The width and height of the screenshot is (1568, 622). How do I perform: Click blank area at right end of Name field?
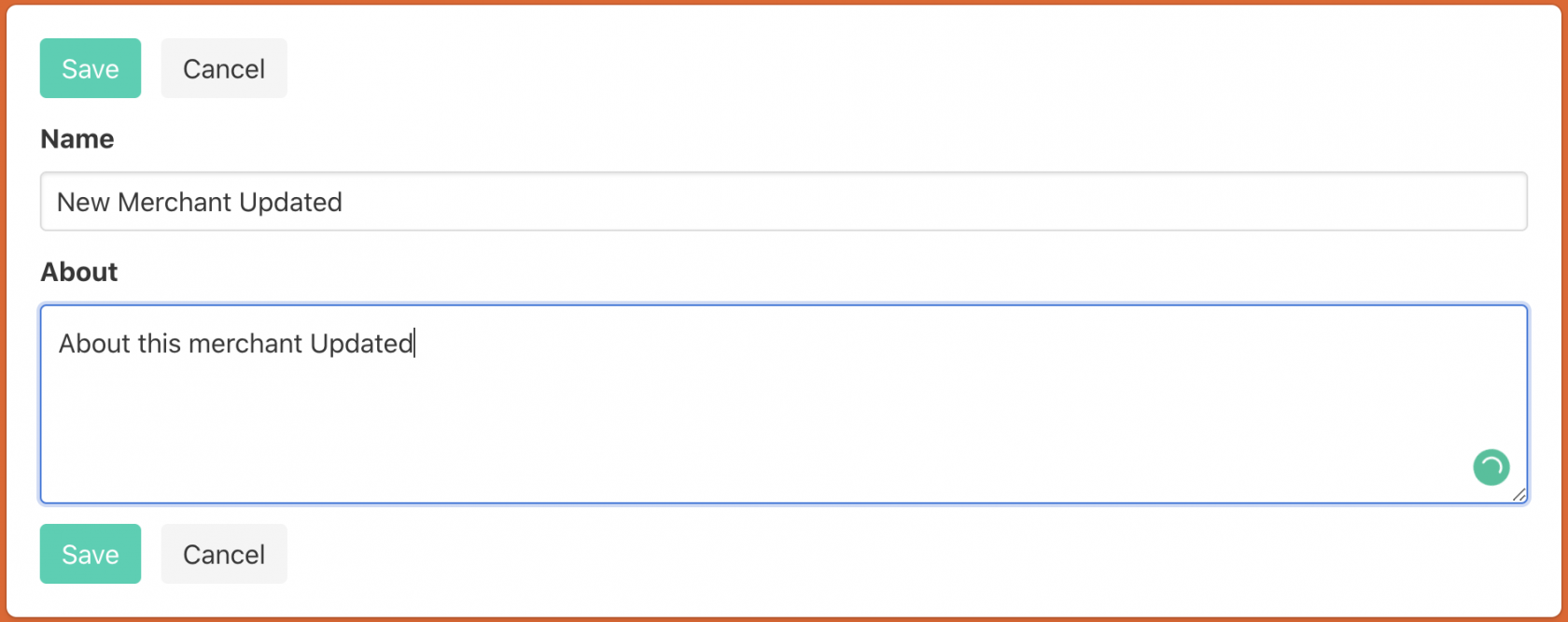tap(1307, 202)
